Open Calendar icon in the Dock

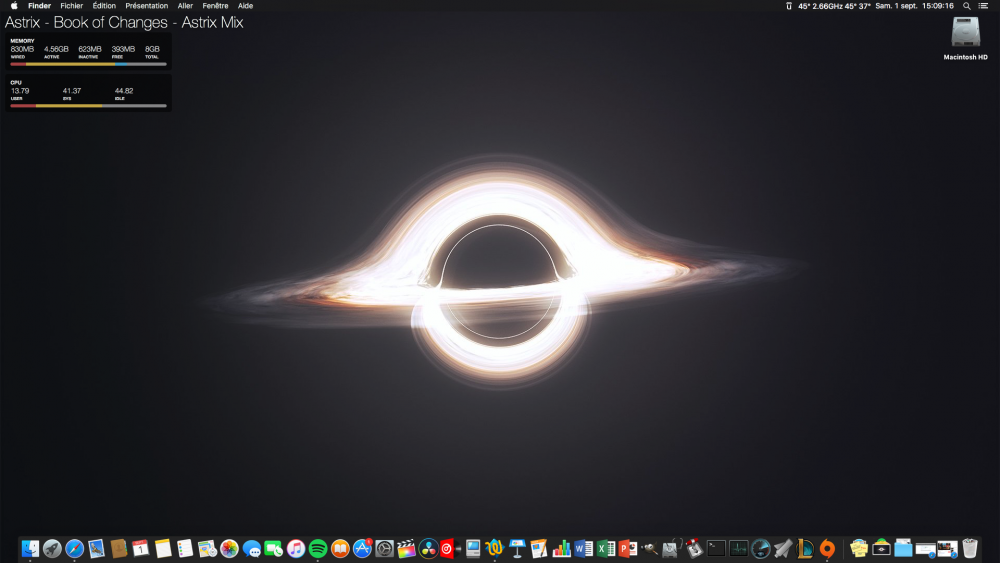141,548
